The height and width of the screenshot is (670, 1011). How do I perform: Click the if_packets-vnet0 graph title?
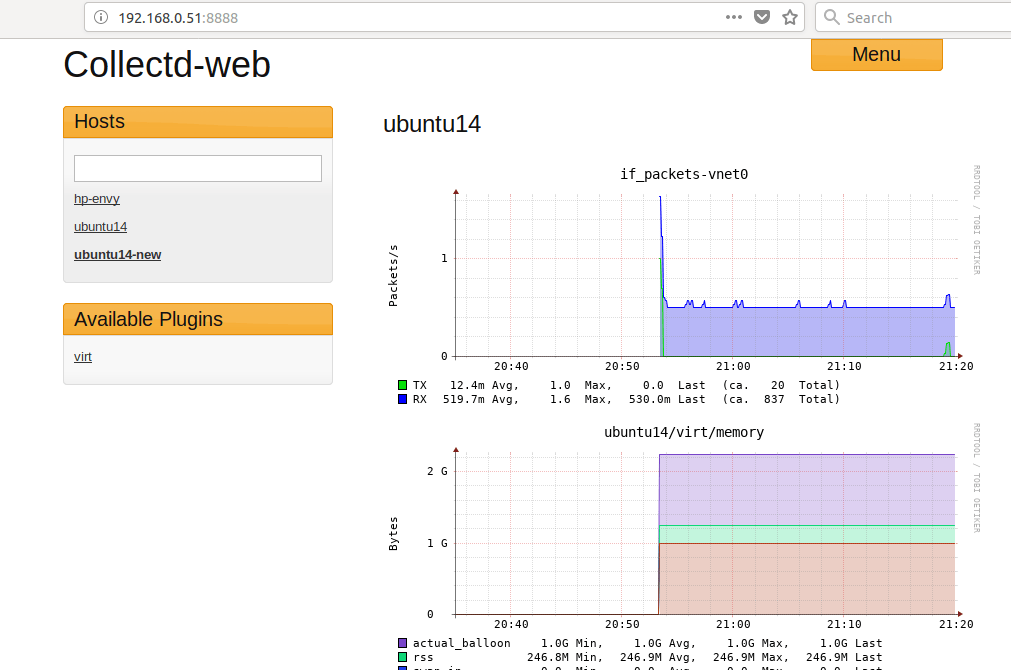tap(684, 174)
